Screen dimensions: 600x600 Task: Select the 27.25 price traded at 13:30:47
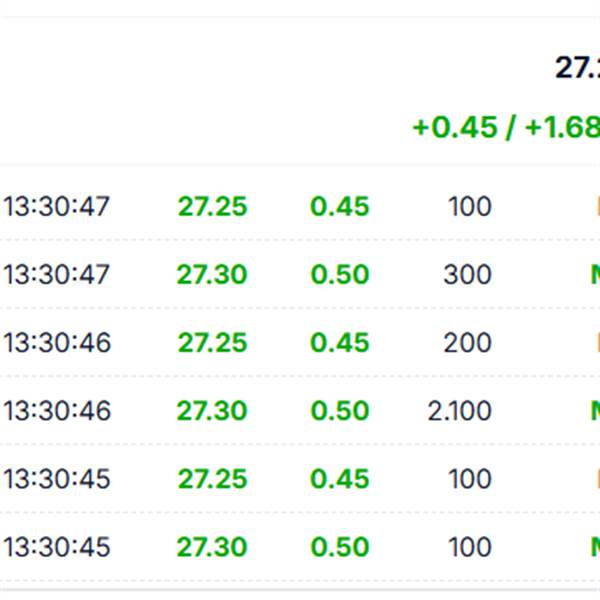[212, 206]
